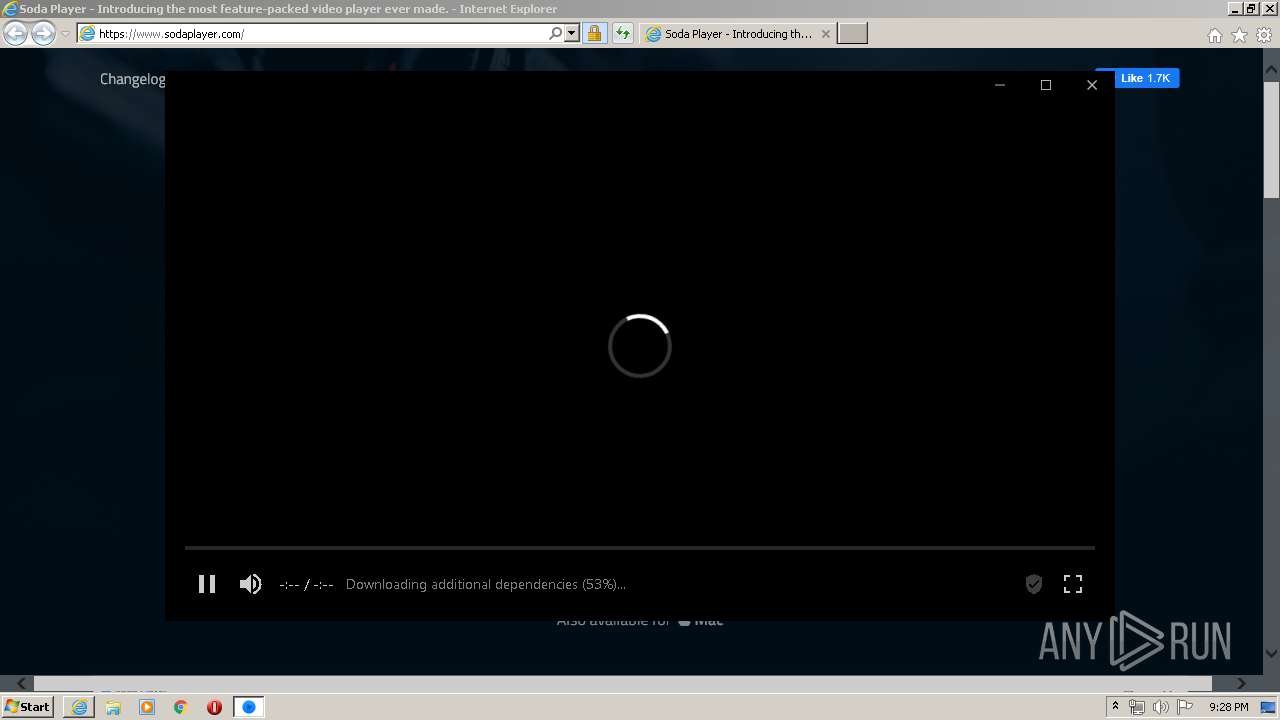Click the 9:28 PM taskbar clock
This screenshot has height=720, width=1280.
[1228, 707]
